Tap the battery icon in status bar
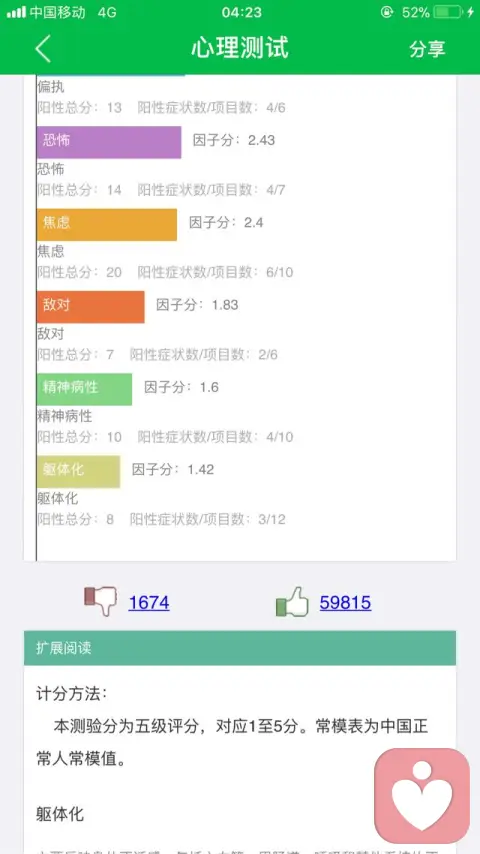The image size is (480, 854). click(x=448, y=12)
